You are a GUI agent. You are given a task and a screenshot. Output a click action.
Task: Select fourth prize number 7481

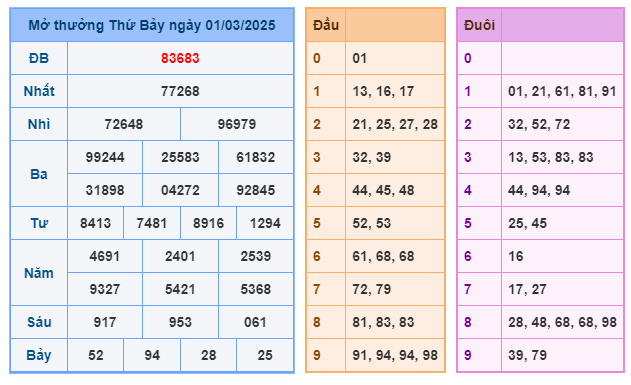tap(152, 223)
